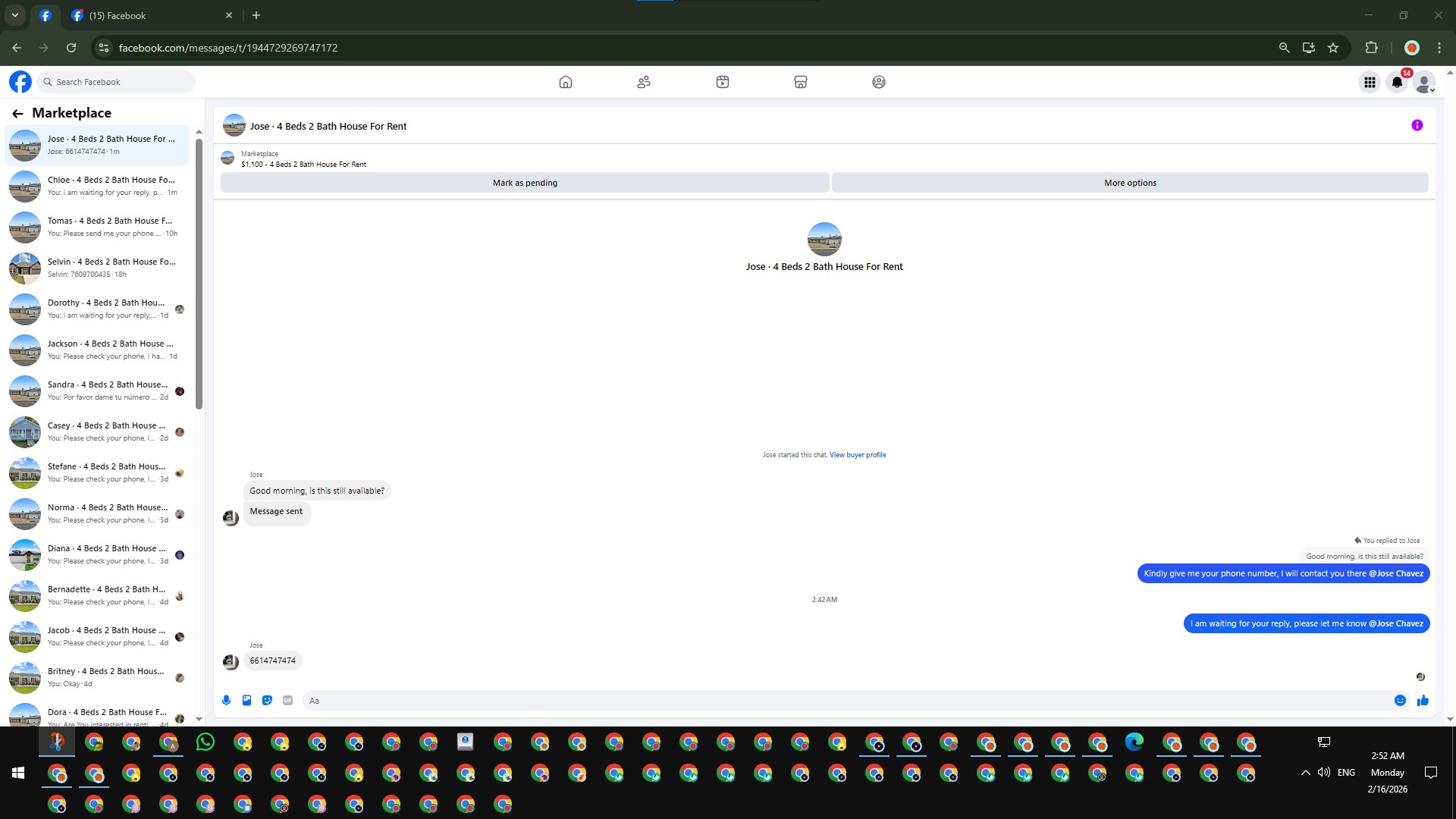Click More options button

click(1130, 183)
